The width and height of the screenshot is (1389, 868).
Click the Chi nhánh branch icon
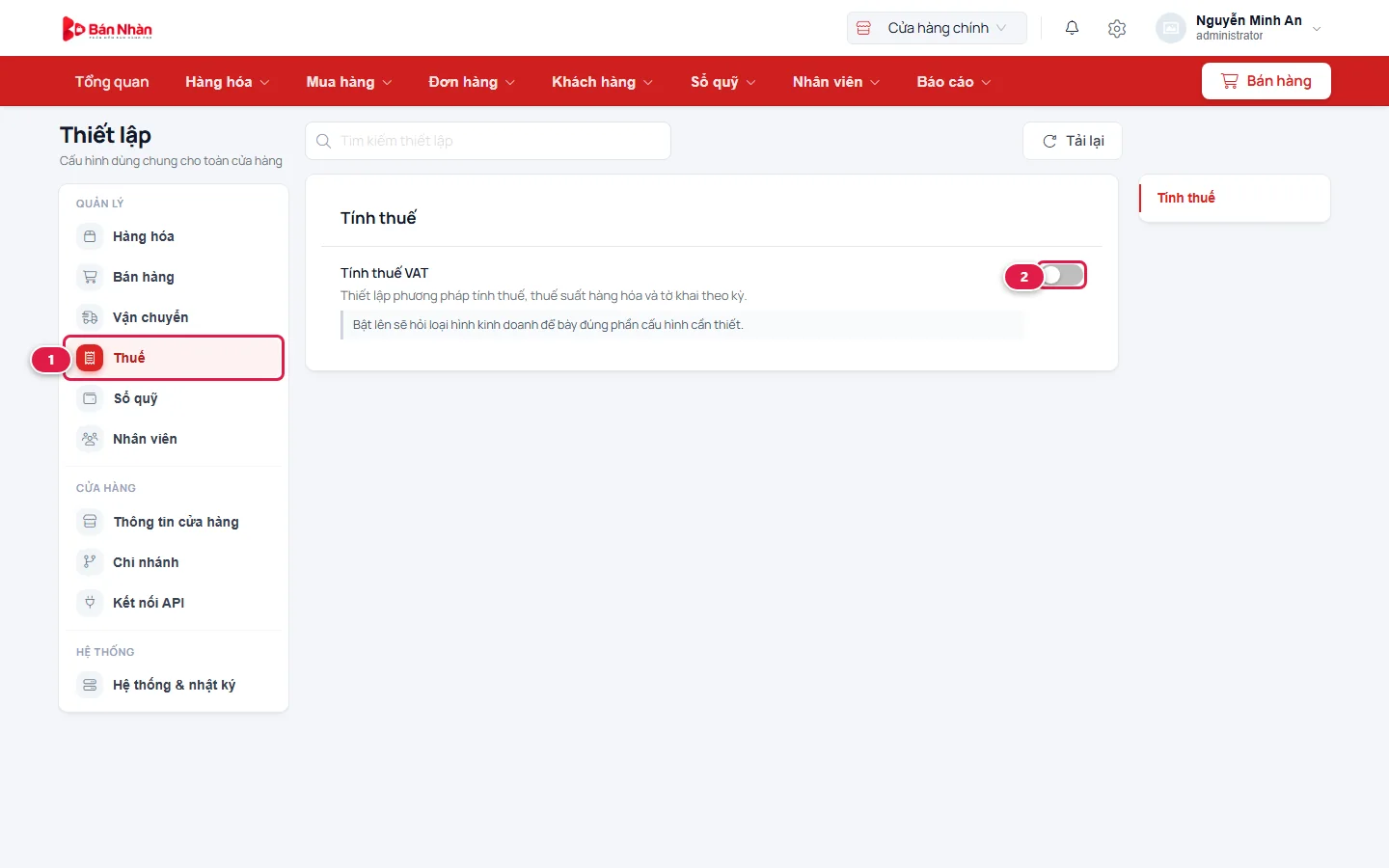pos(90,562)
